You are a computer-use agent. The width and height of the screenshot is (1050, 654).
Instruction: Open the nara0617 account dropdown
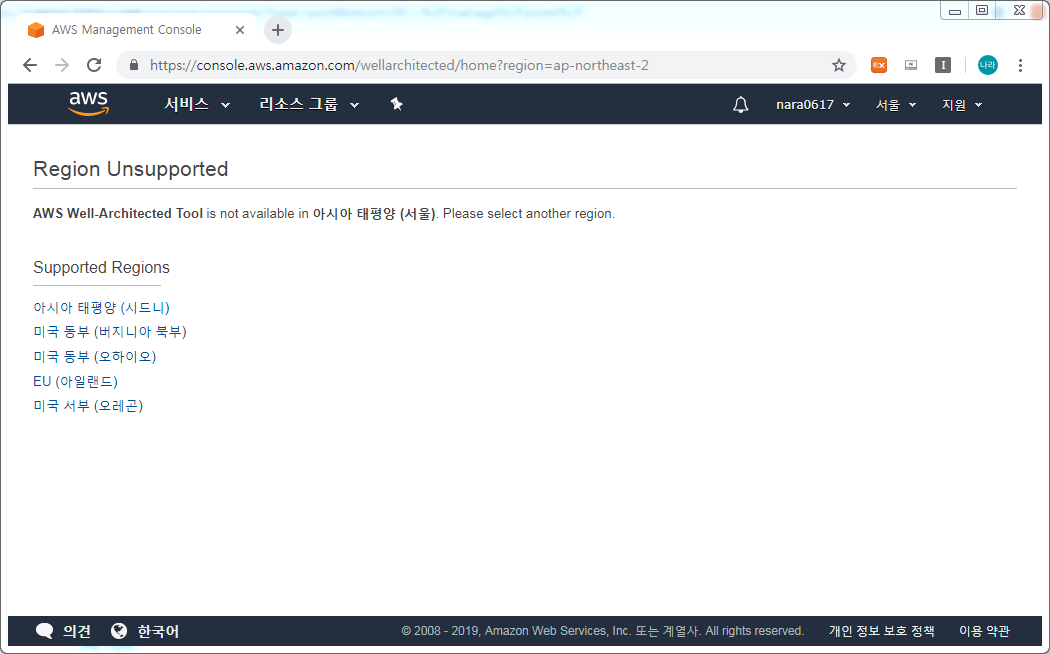coord(813,104)
